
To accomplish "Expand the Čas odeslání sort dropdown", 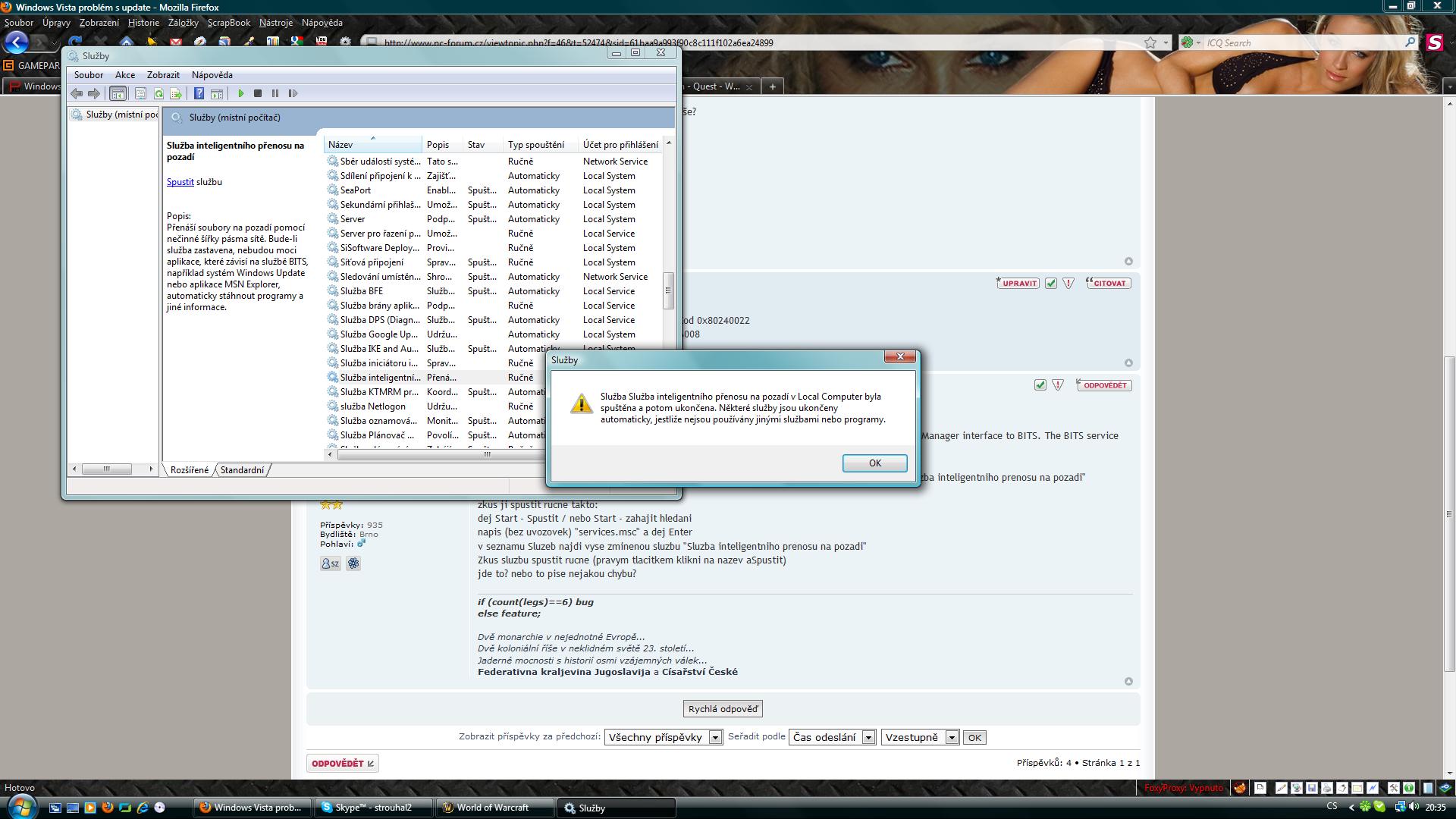I will tap(868, 737).
